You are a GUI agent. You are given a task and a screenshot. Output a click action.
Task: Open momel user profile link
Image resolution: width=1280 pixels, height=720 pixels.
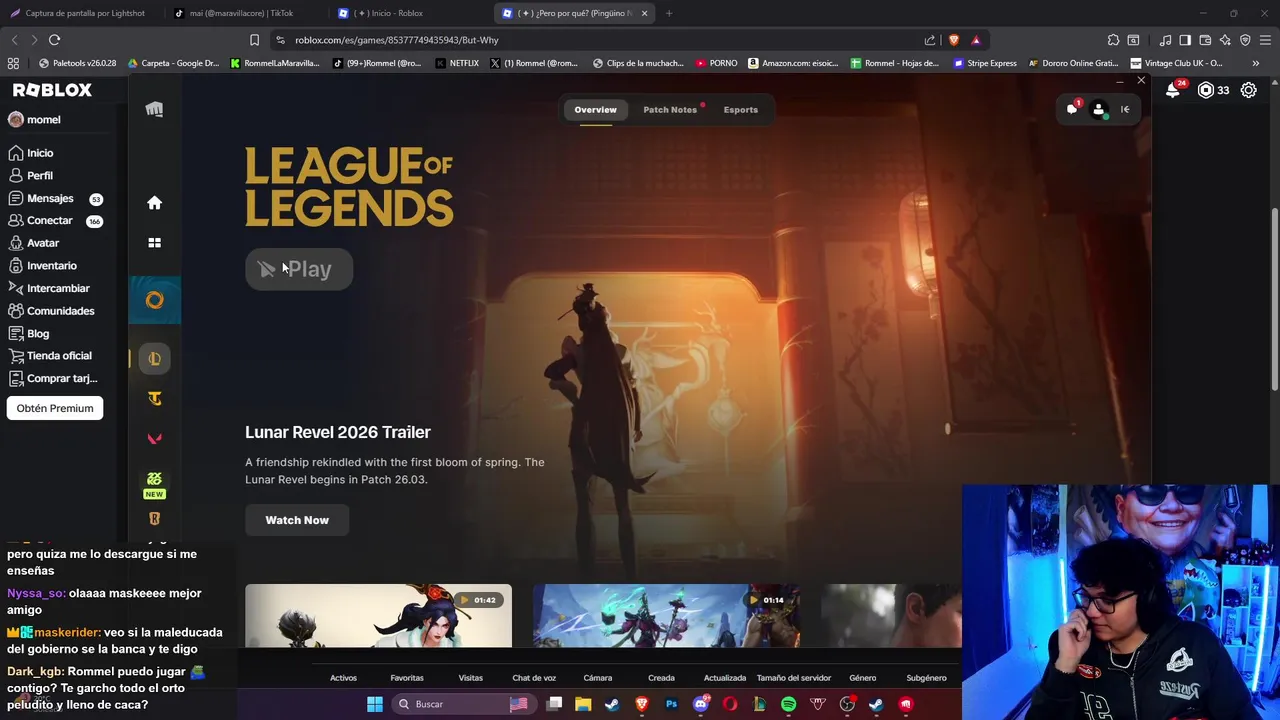pos(35,119)
